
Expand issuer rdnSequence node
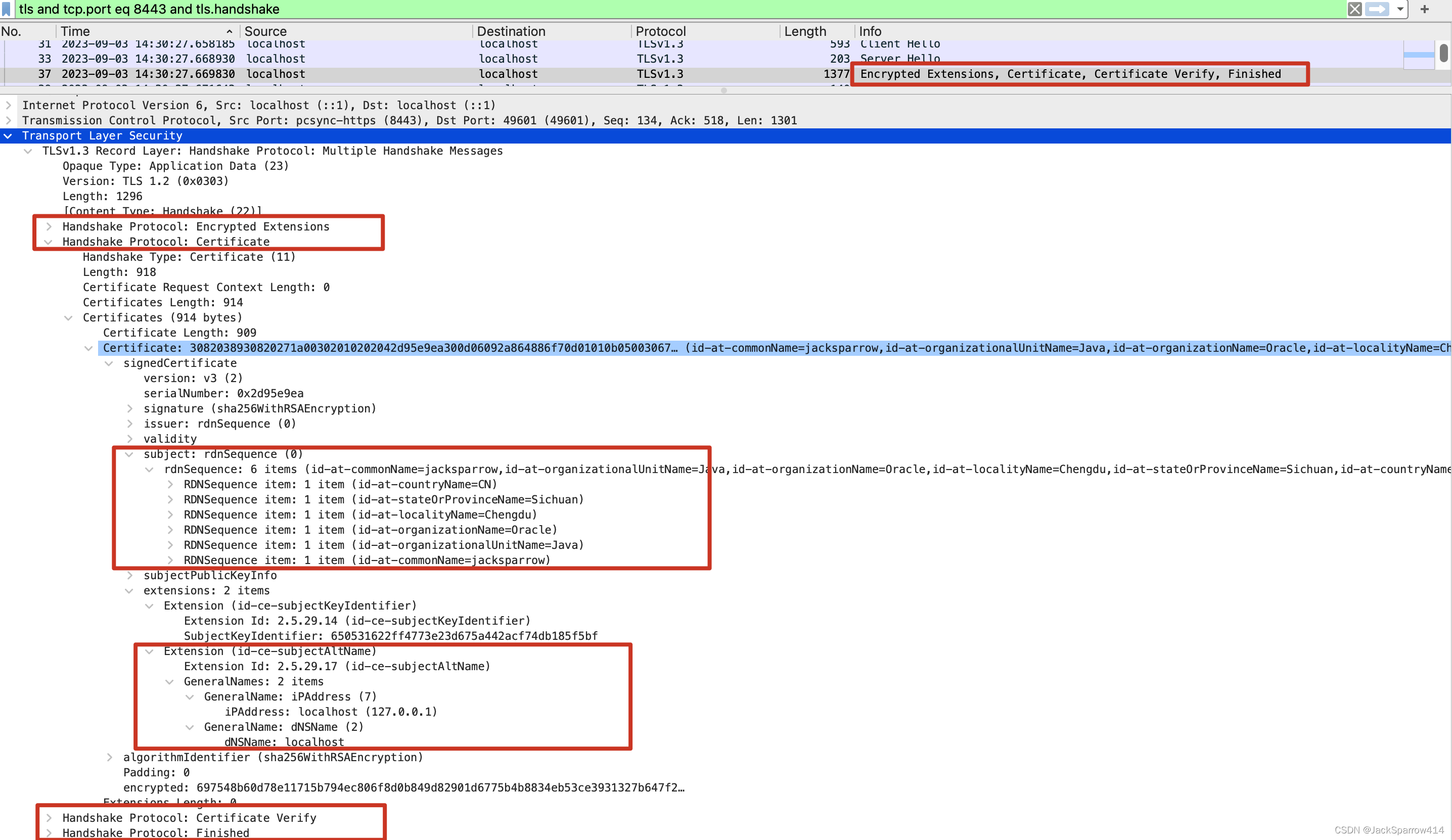(x=129, y=424)
